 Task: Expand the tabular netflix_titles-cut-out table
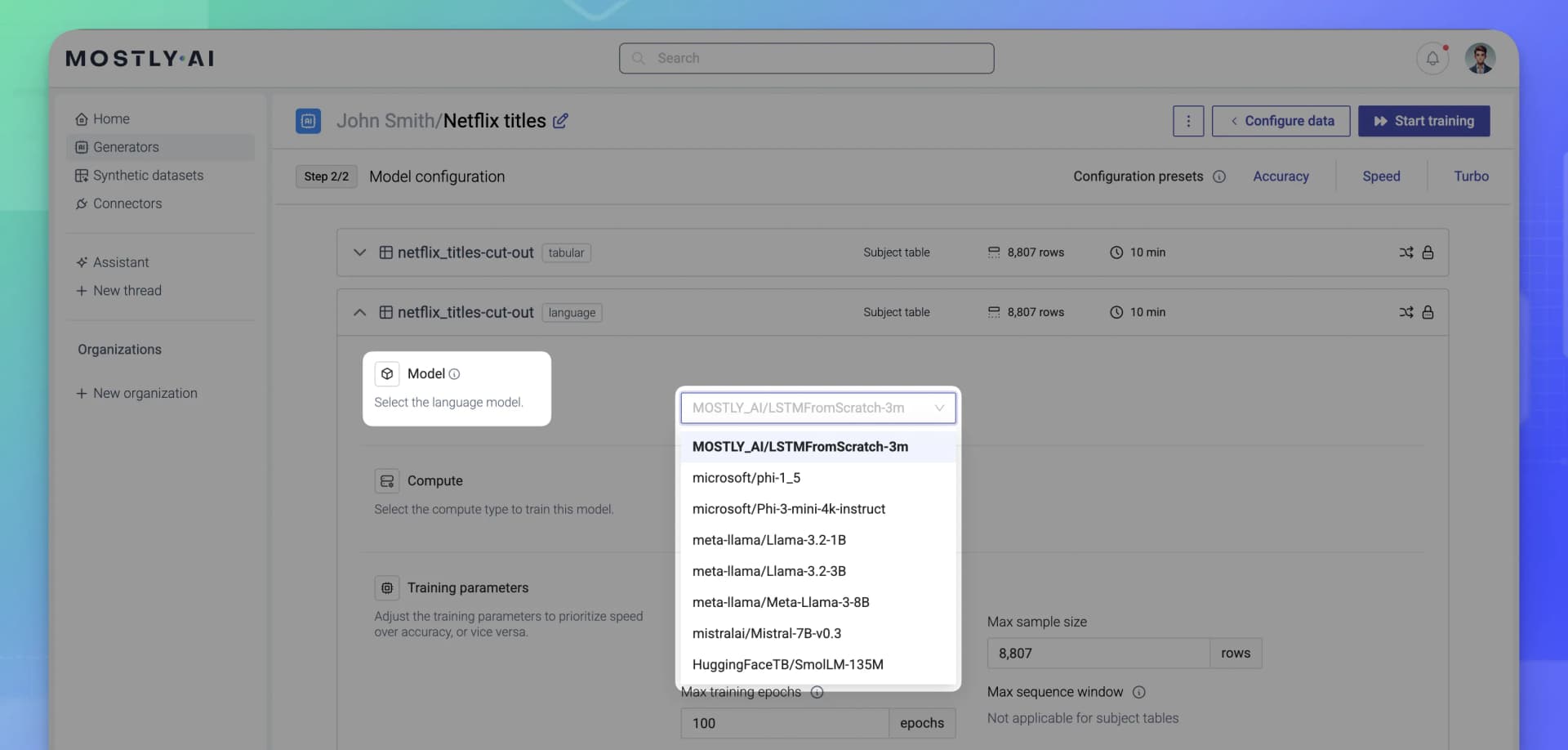click(359, 252)
